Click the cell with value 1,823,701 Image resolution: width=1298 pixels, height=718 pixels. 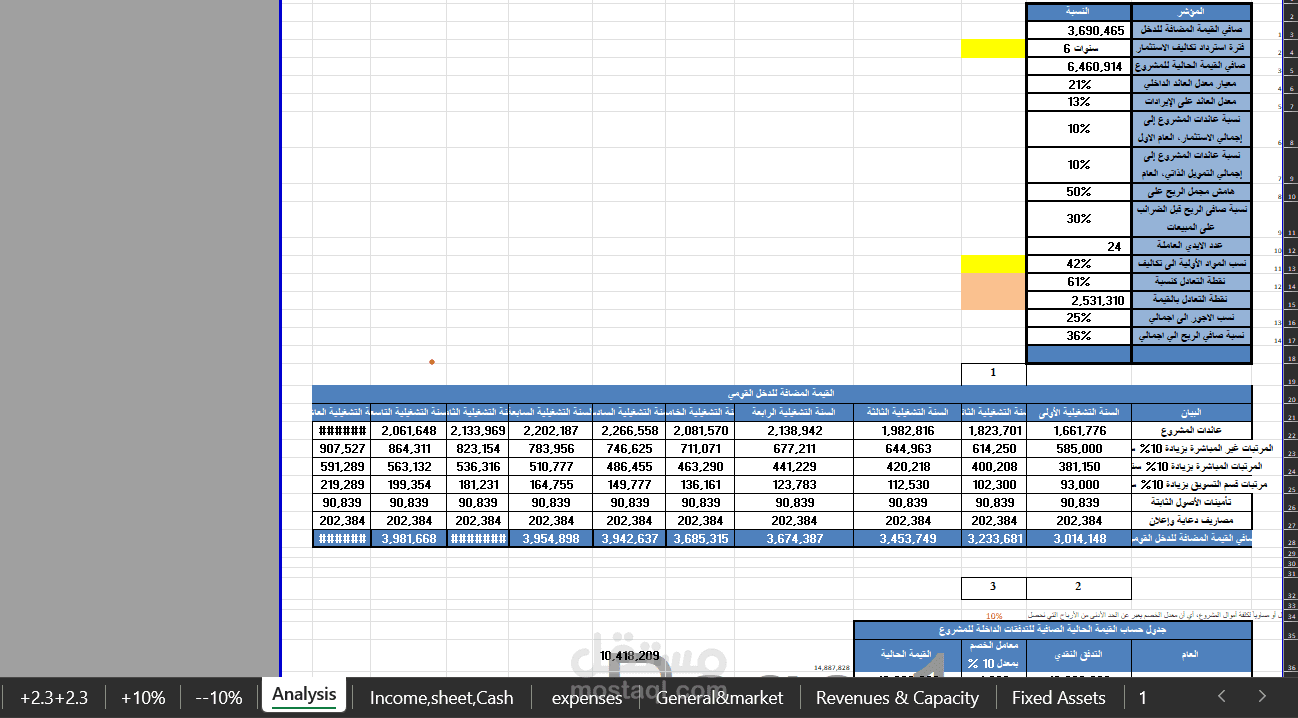993,431
